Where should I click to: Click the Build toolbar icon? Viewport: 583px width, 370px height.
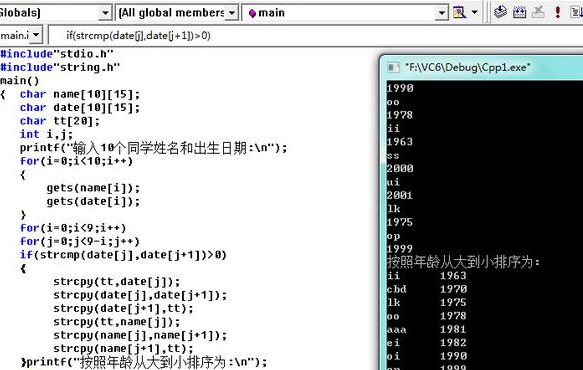click(519, 12)
